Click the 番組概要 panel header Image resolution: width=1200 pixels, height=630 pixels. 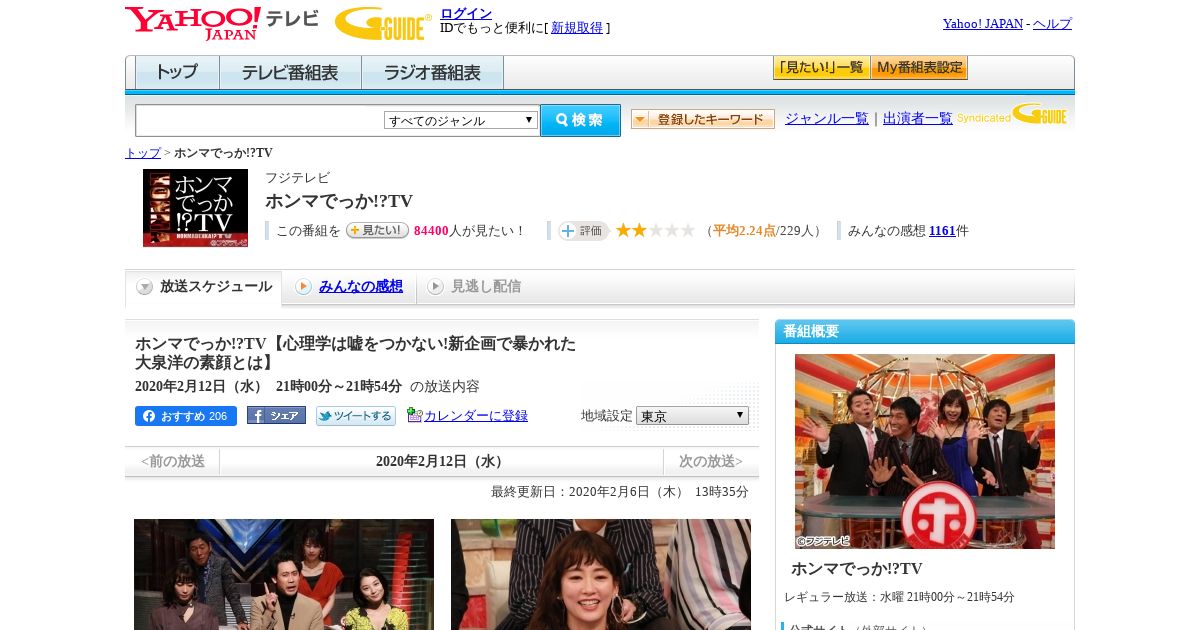[925, 331]
